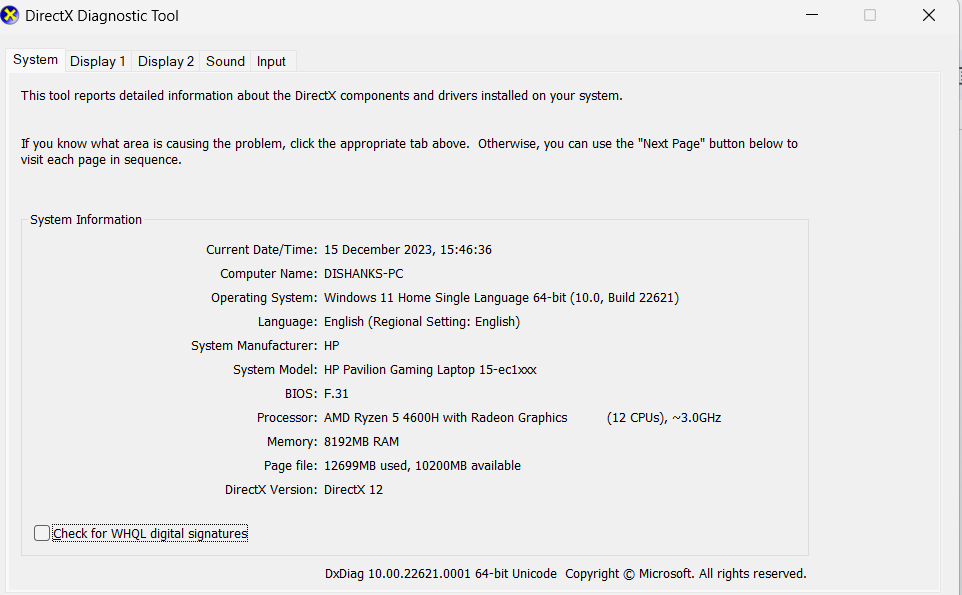Switch to the Display 1 tab
This screenshot has width=962, height=595.
[x=97, y=61]
